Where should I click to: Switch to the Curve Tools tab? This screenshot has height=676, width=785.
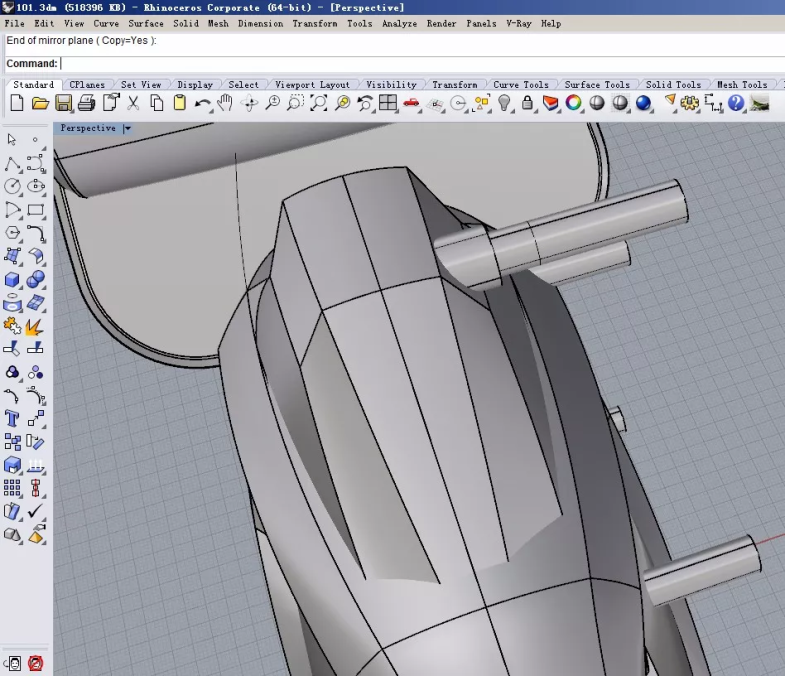click(x=520, y=85)
